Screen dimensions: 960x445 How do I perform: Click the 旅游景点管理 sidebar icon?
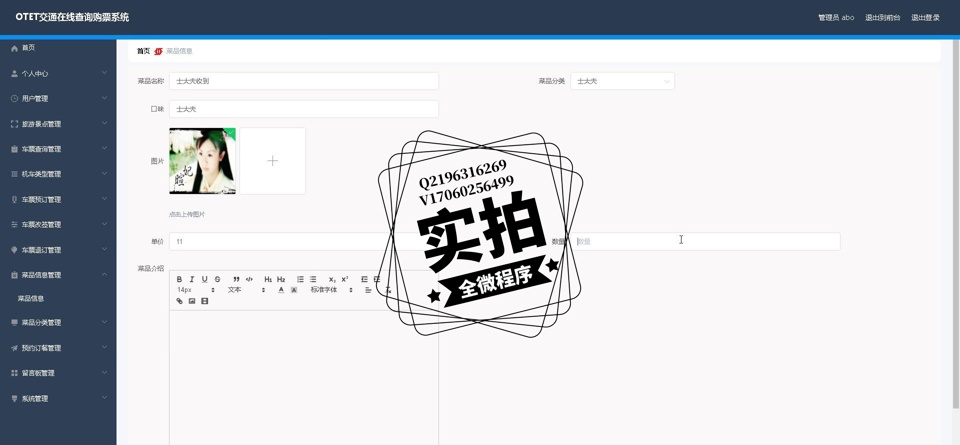(x=14, y=124)
